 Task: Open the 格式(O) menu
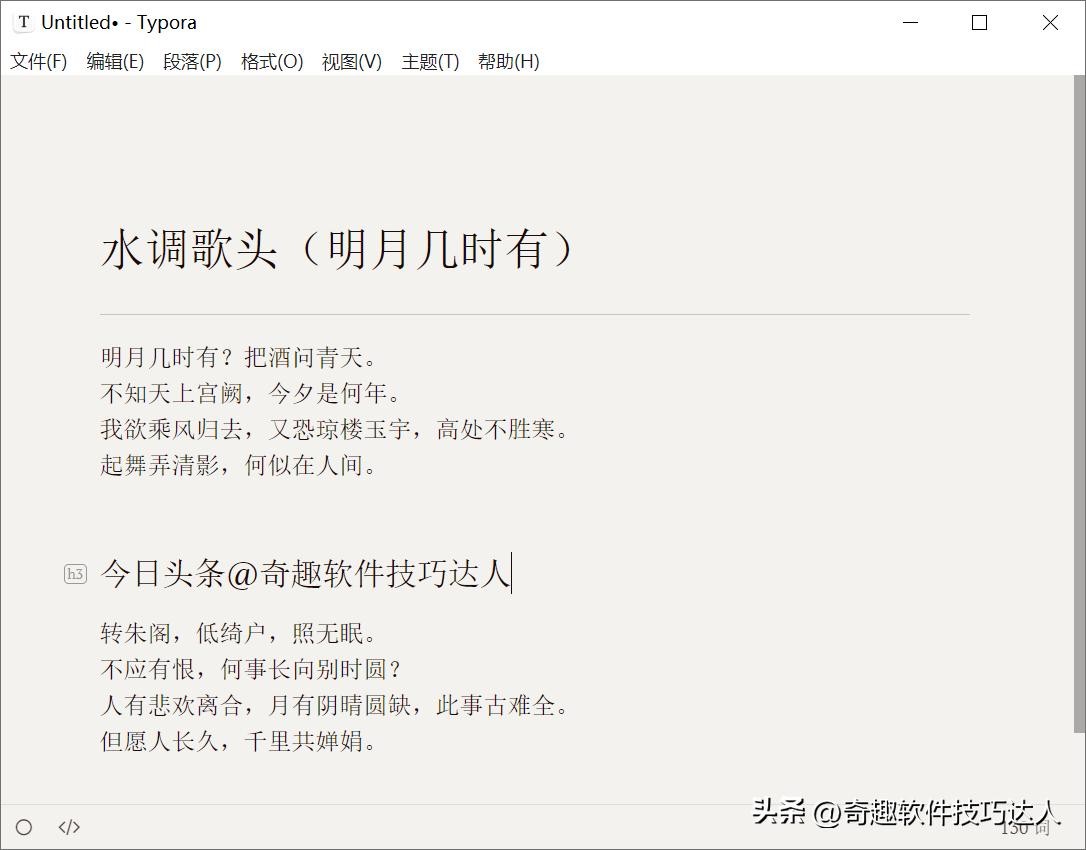[x=271, y=62]
